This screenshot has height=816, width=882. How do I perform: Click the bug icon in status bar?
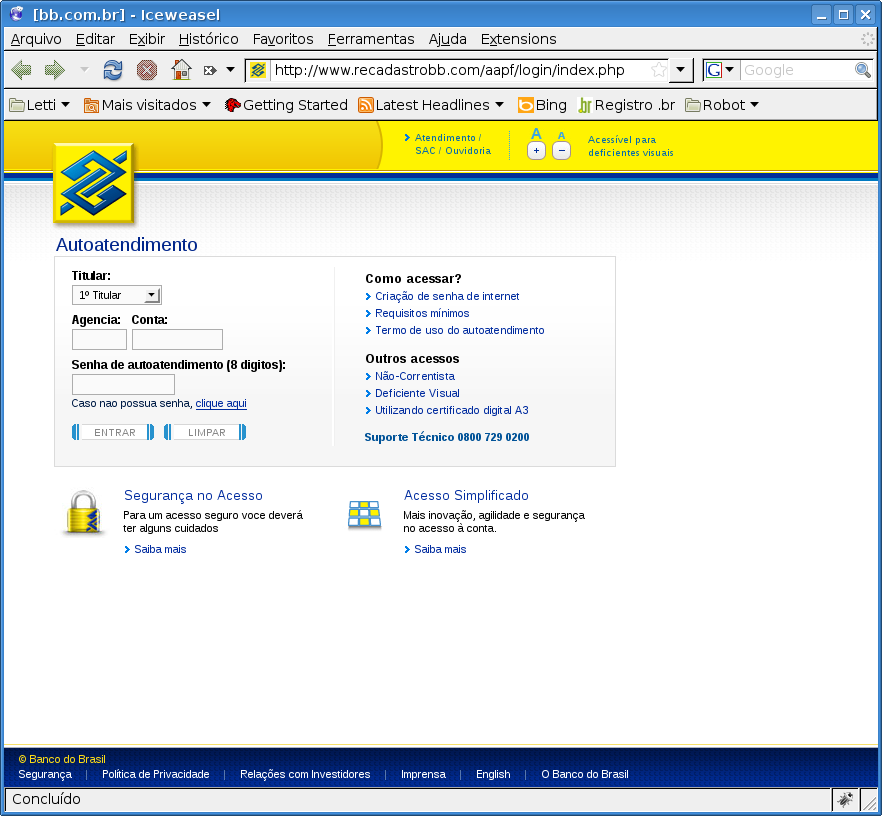(845, 799)
